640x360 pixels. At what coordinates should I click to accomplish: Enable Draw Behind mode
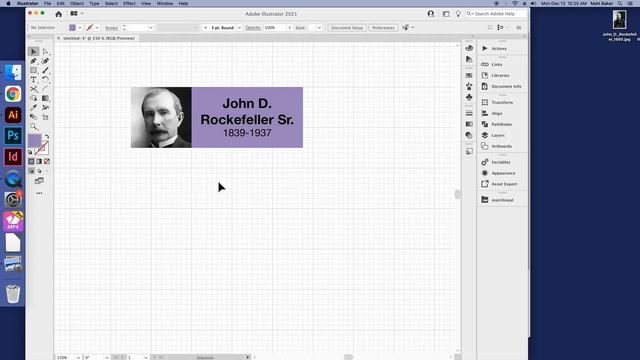pyautogui.click(x=39, y=171)
